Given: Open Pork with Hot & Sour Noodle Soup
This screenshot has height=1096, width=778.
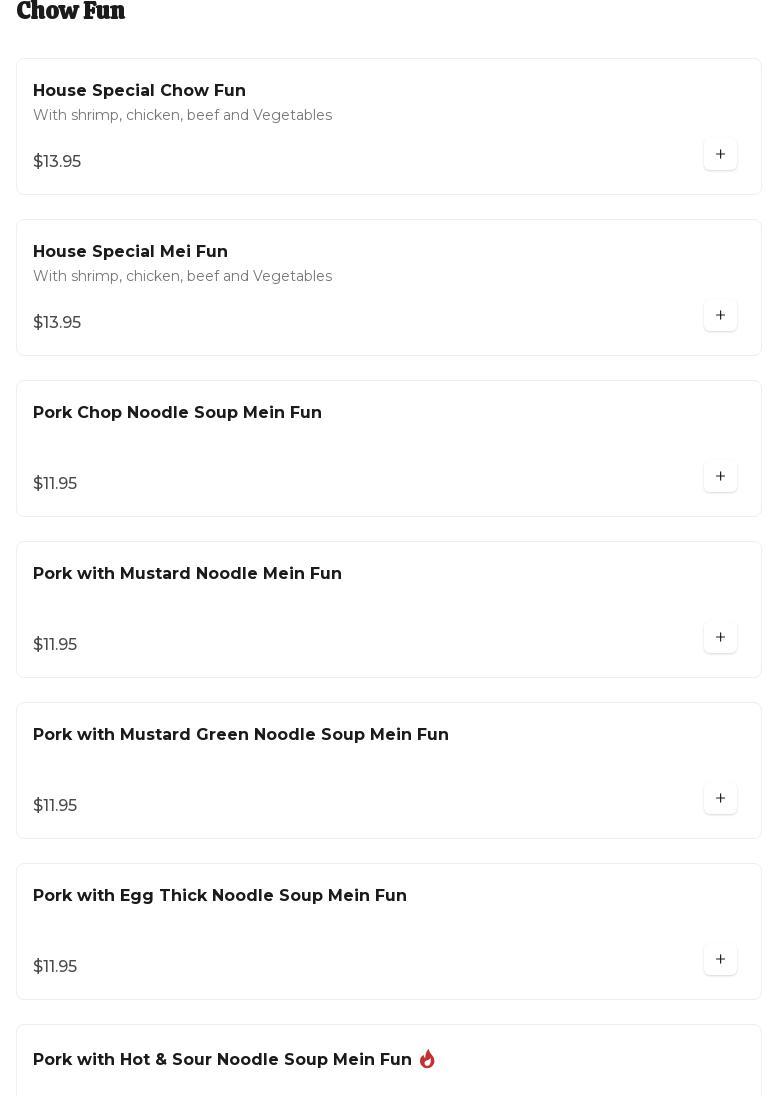Looking at the screenshot, I should pos(222,1060).
